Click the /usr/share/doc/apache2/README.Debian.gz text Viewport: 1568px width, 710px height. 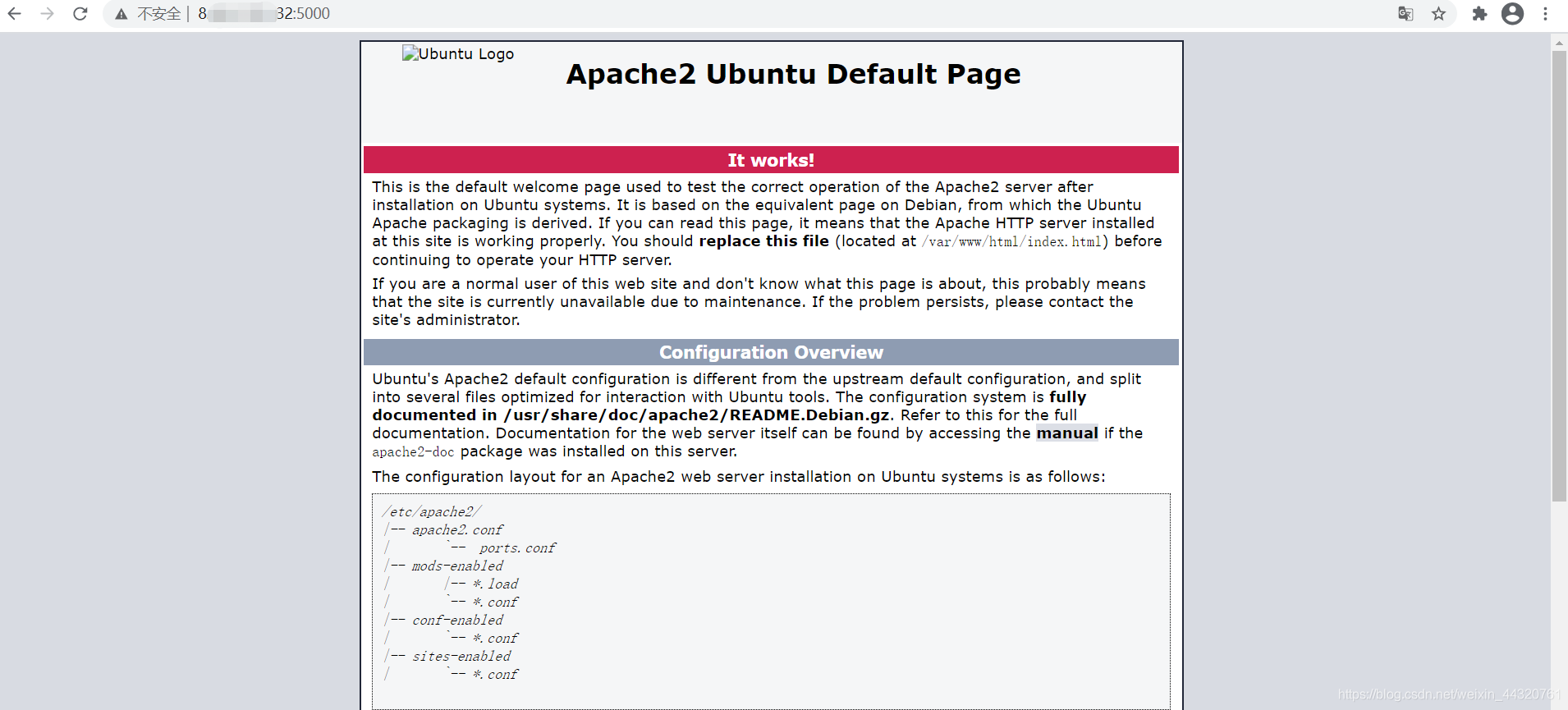click(697, 415)
